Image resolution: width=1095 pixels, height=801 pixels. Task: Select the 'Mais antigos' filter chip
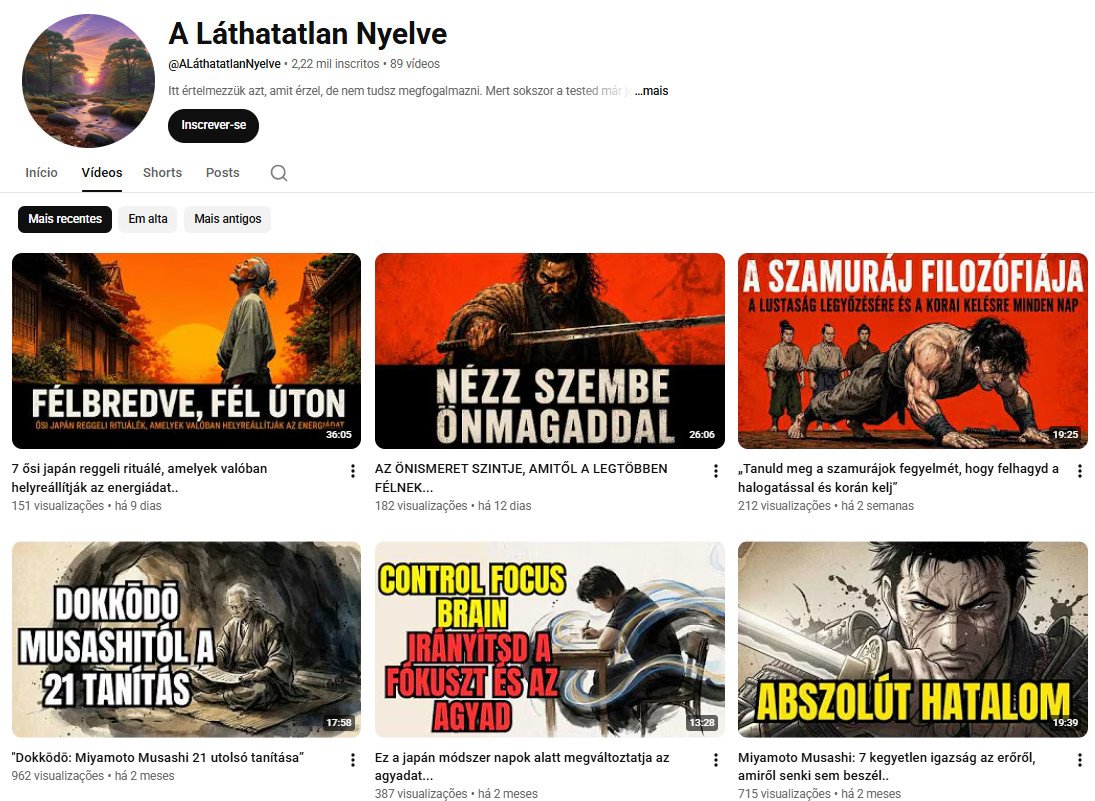click(228, 219)
